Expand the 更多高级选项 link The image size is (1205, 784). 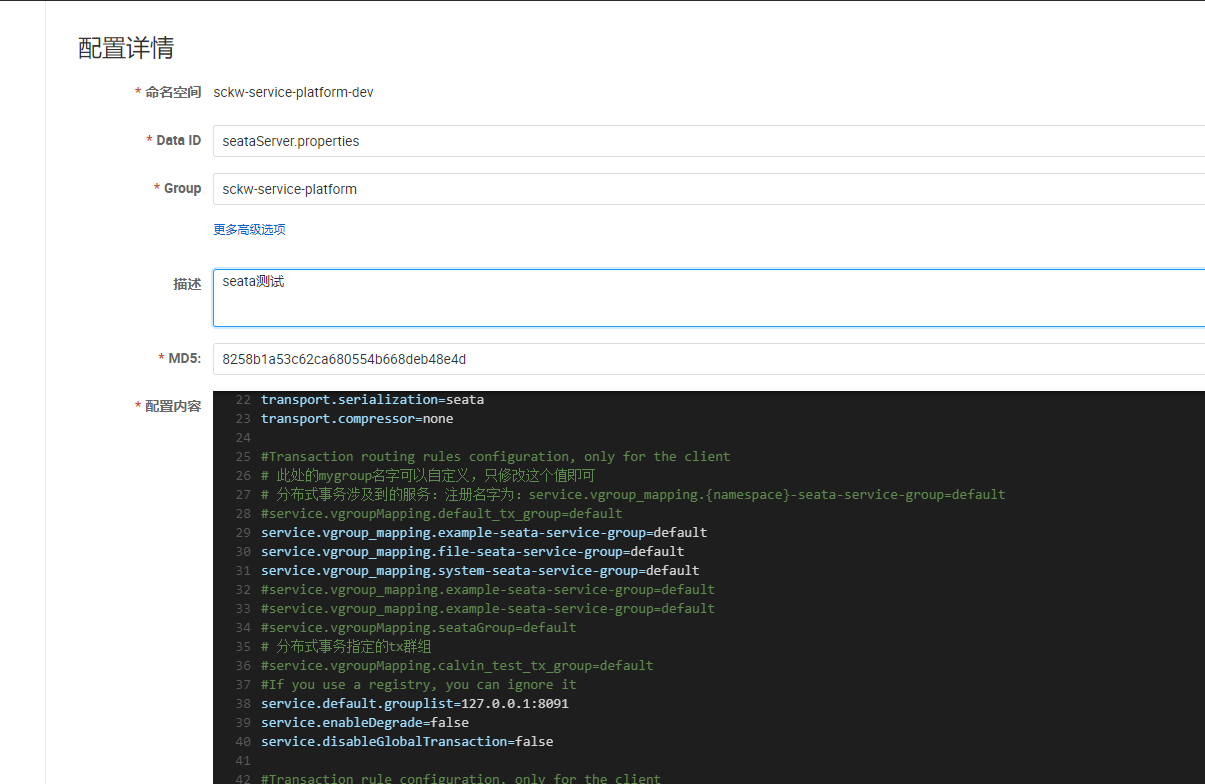[249, 230]
